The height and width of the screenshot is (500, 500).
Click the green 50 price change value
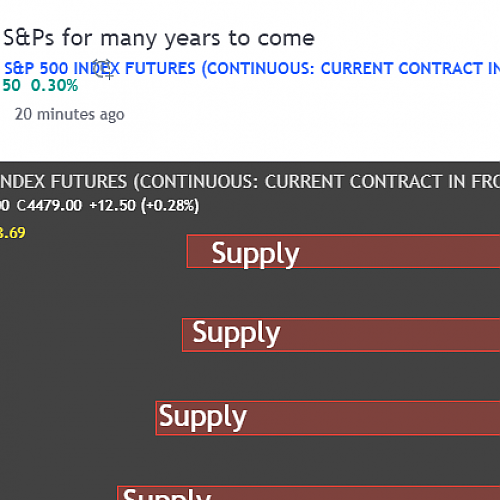[x=11, y=86]
